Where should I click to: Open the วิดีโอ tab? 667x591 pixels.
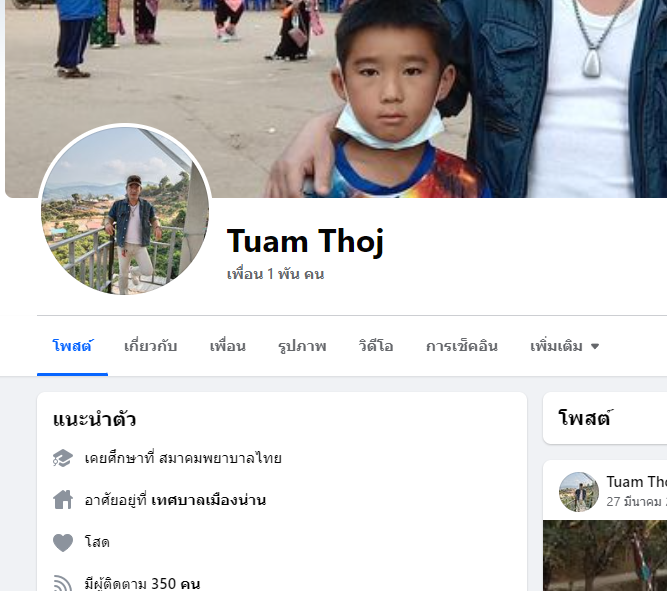[376, 346]
